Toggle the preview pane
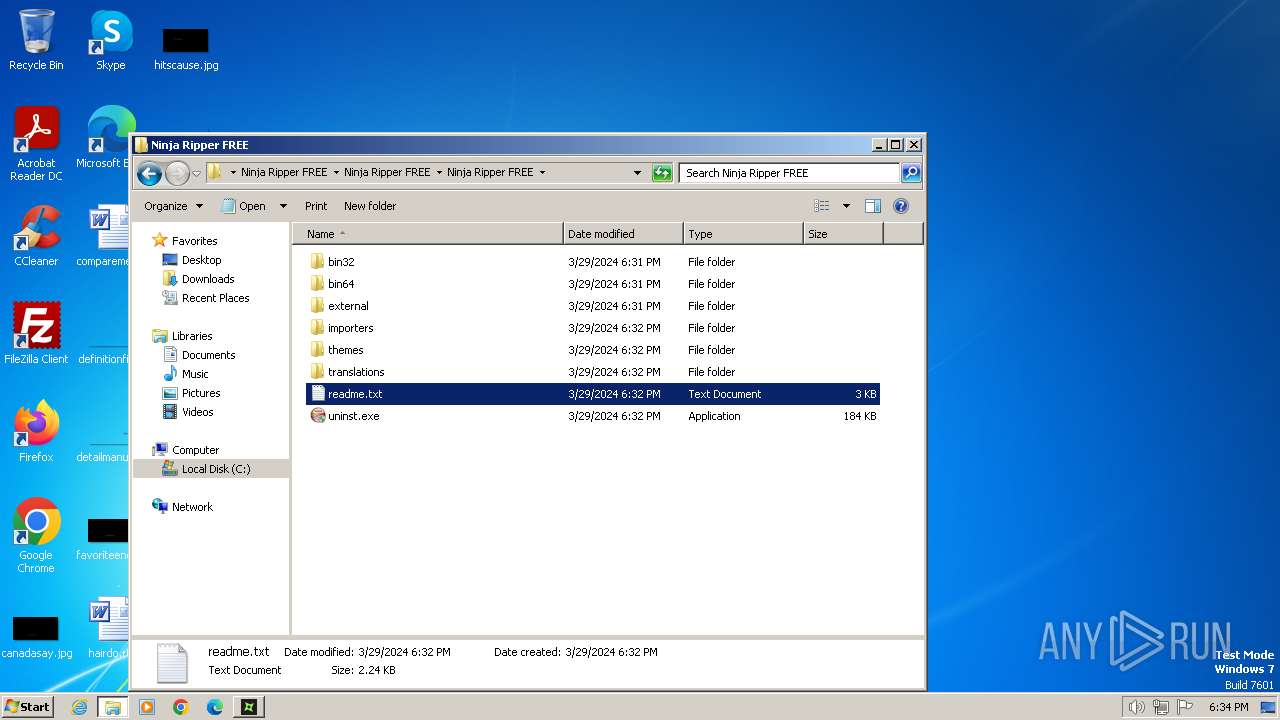 point(873,206)
